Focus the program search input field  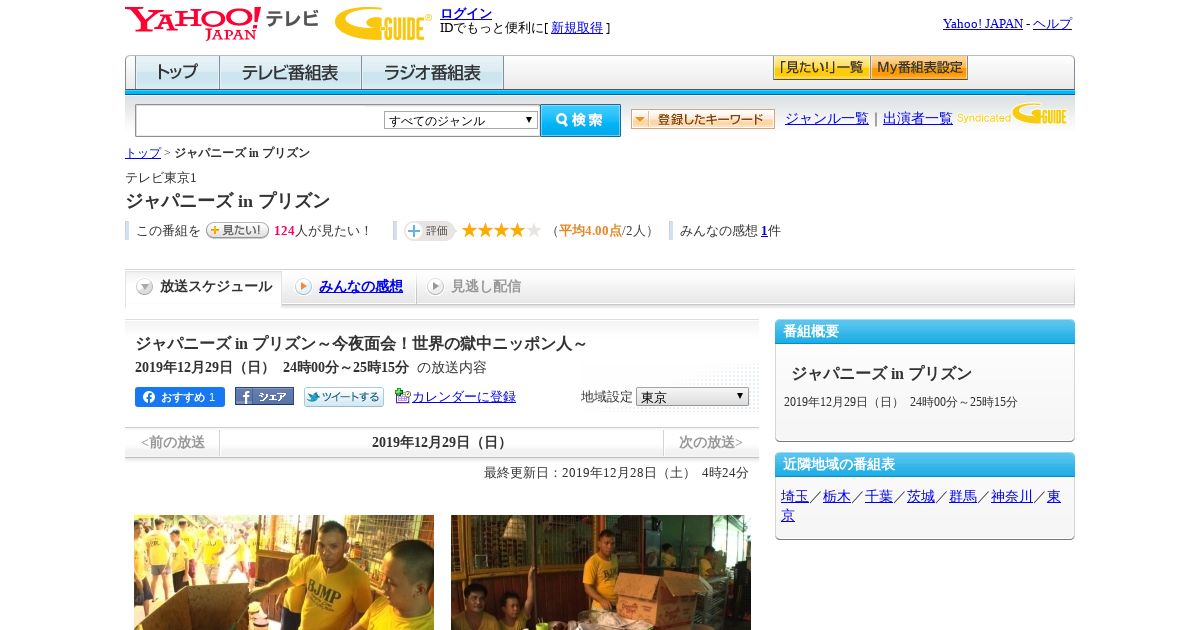pos(259,120)
